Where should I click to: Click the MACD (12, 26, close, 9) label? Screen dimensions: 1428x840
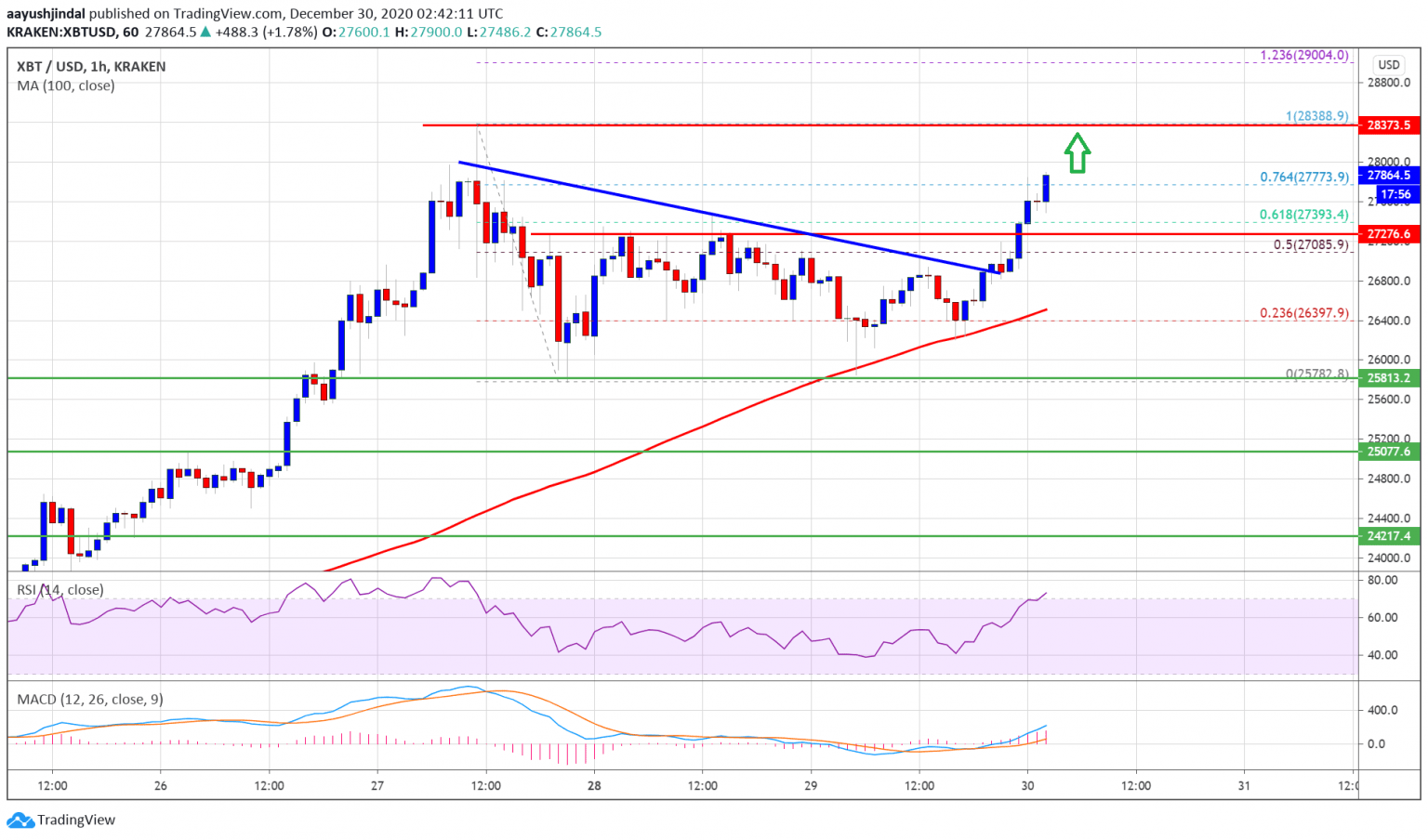[90, 700]
